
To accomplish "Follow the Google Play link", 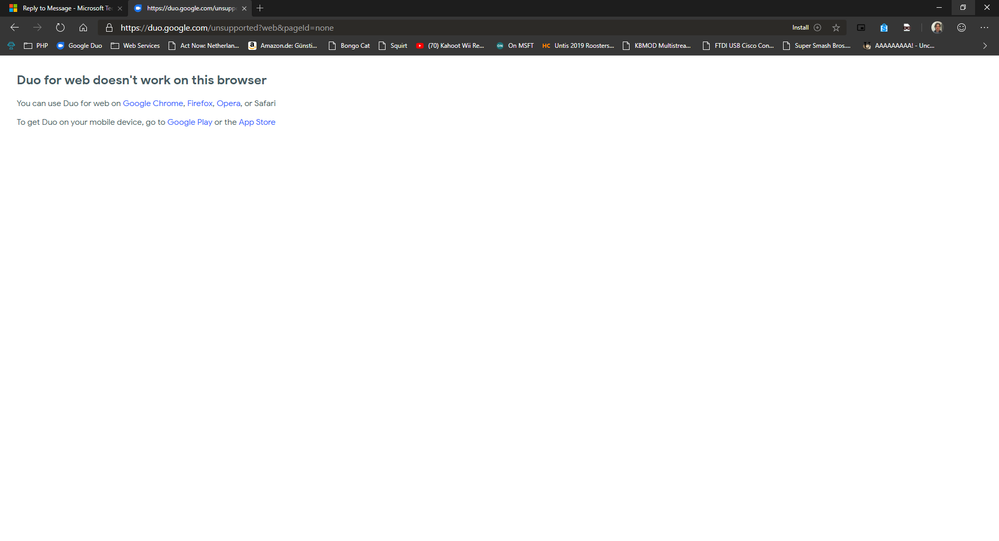I will point(190,122).
